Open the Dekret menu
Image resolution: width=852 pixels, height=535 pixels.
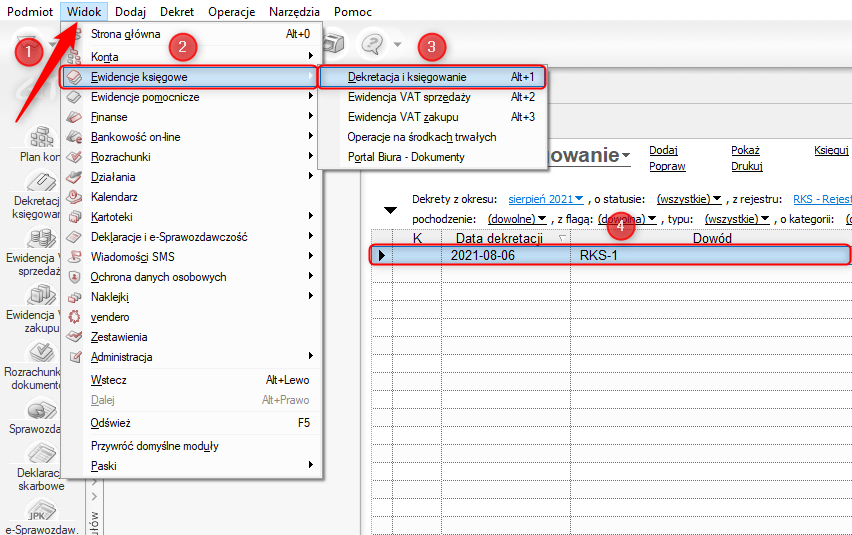pyautogui.click(x=177, y=11)
